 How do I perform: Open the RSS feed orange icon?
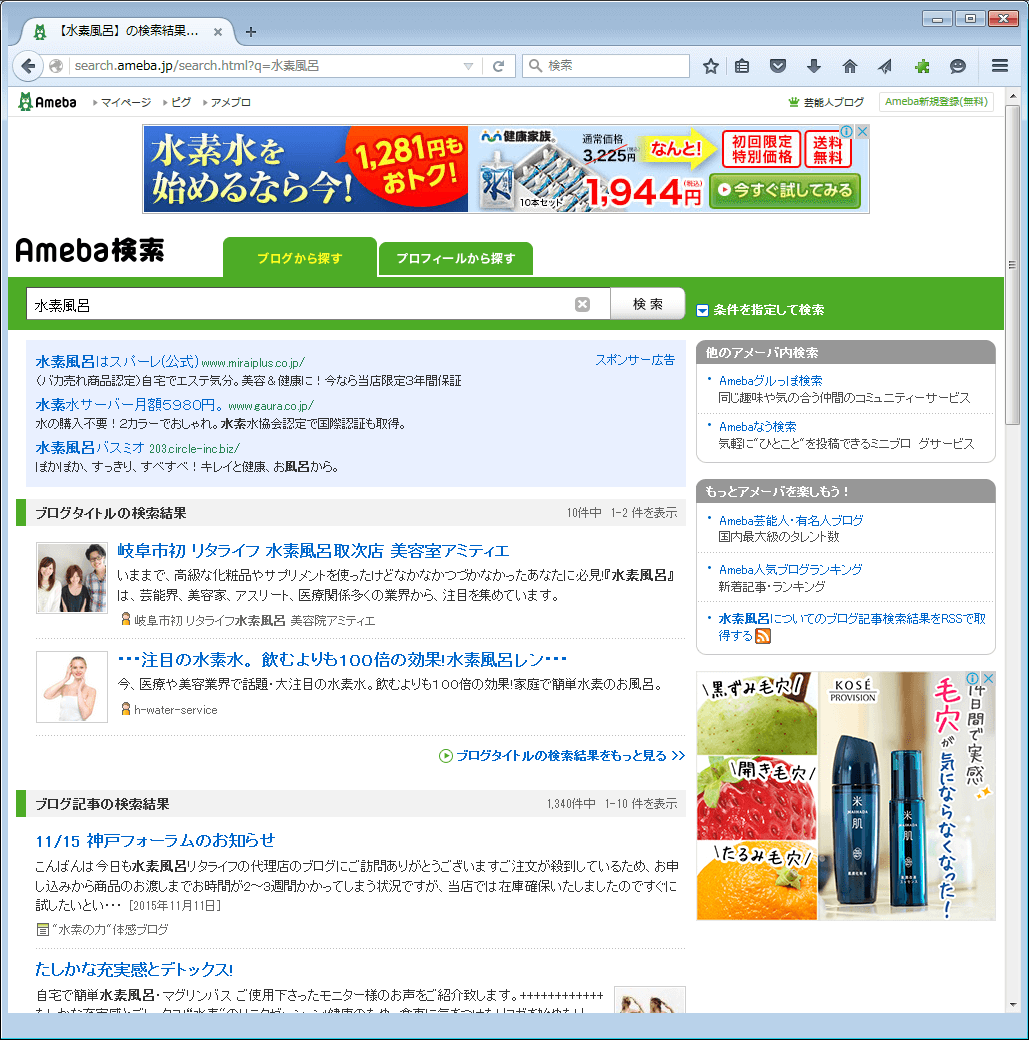(763, 636)
